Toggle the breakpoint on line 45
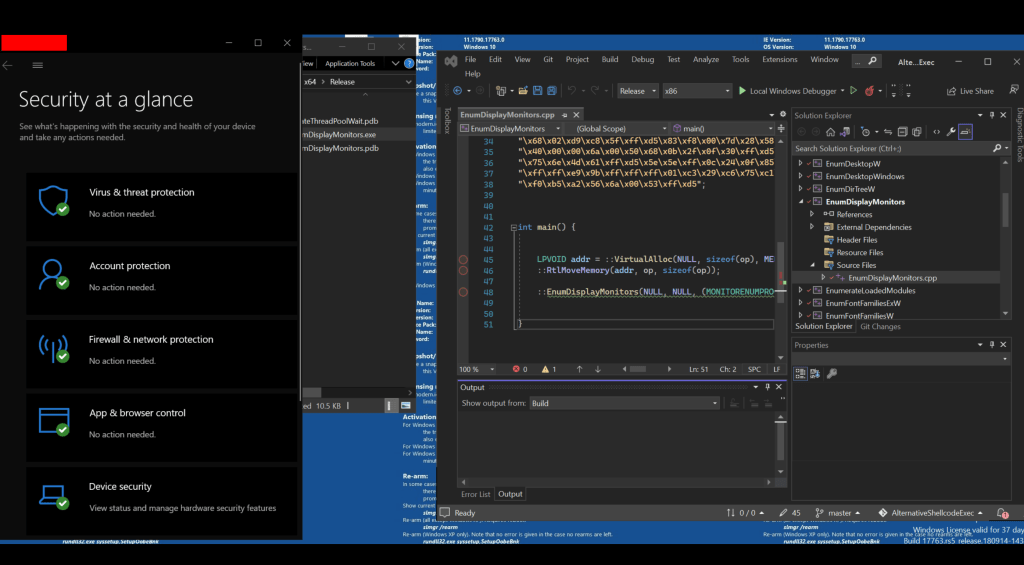 [x=463, y=259]
